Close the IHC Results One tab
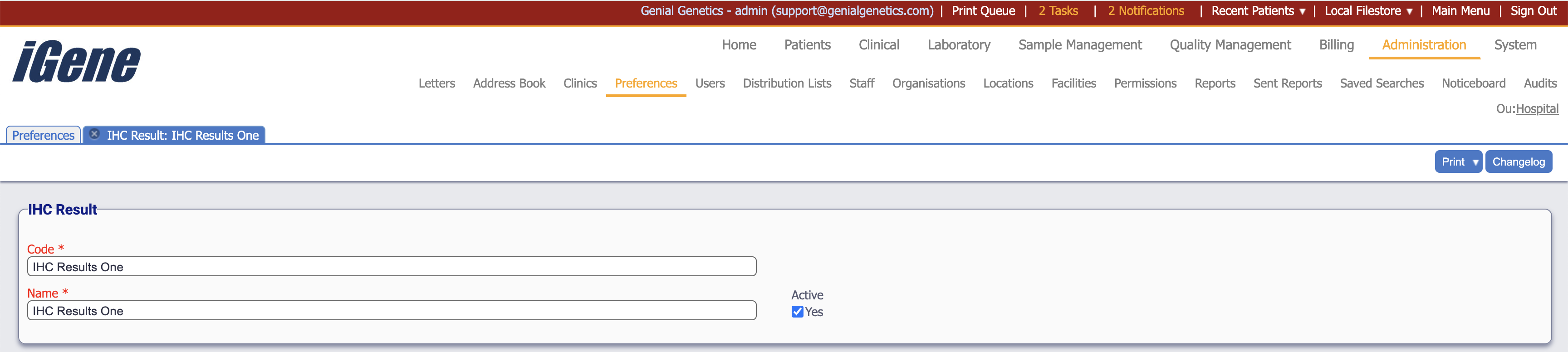 94,134
